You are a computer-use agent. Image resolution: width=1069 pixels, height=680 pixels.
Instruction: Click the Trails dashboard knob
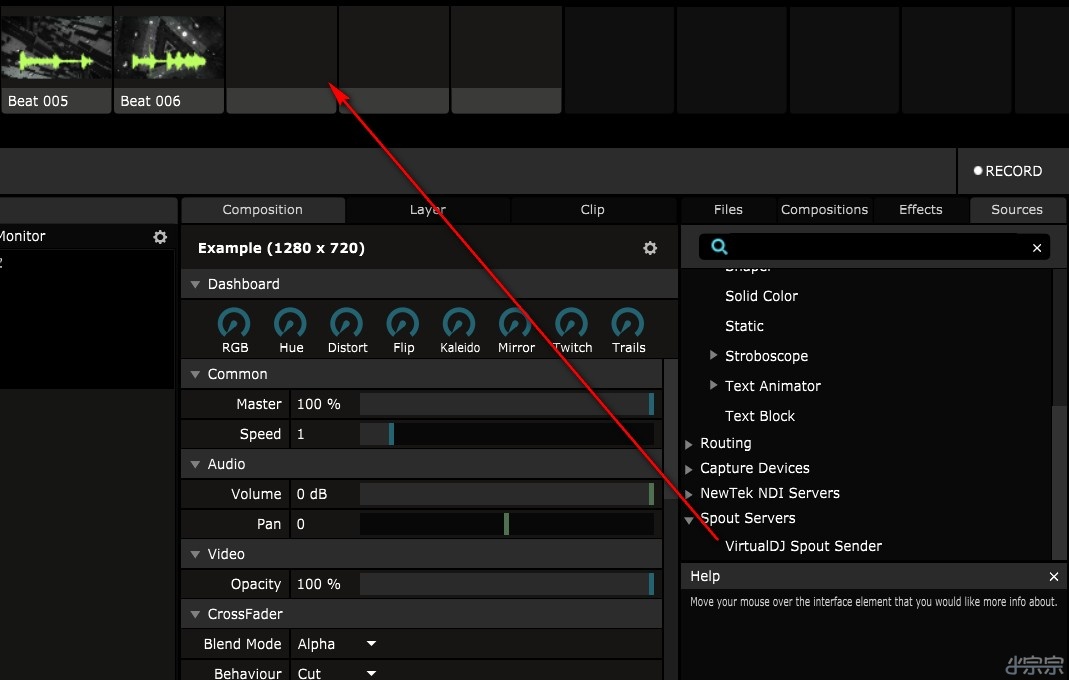pos(628,323)
